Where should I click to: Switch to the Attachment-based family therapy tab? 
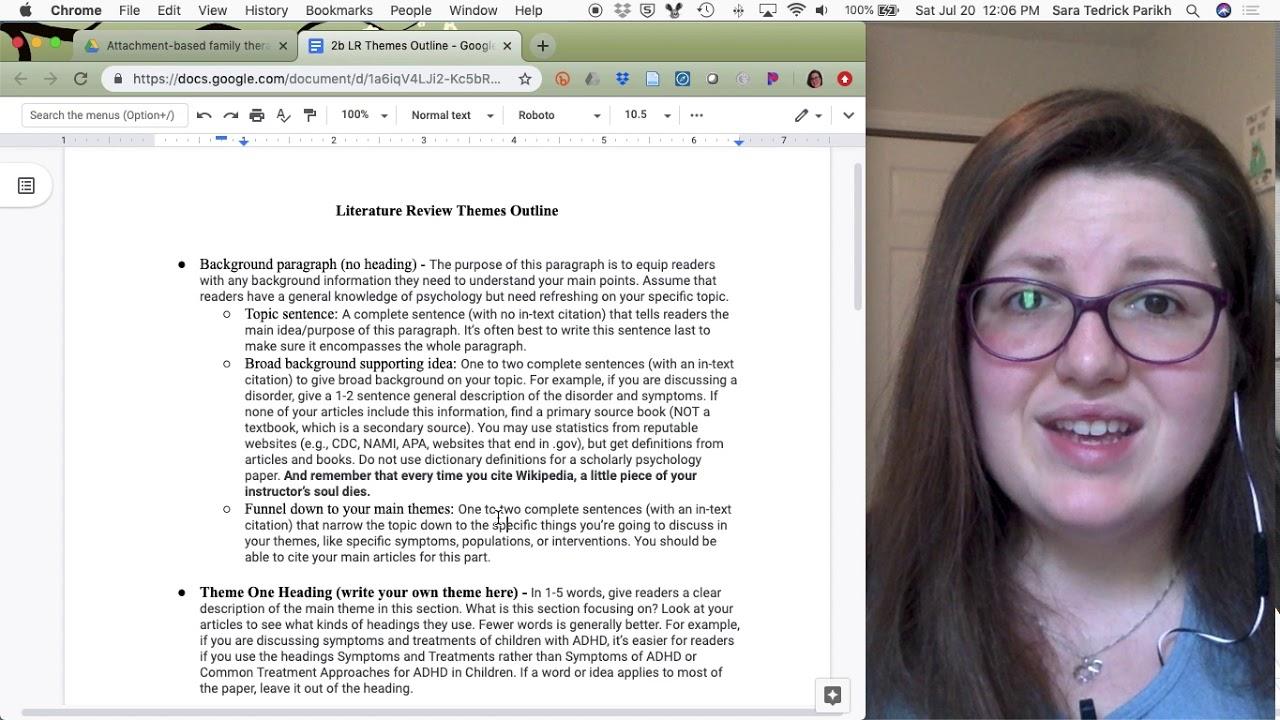coord(186,46)
